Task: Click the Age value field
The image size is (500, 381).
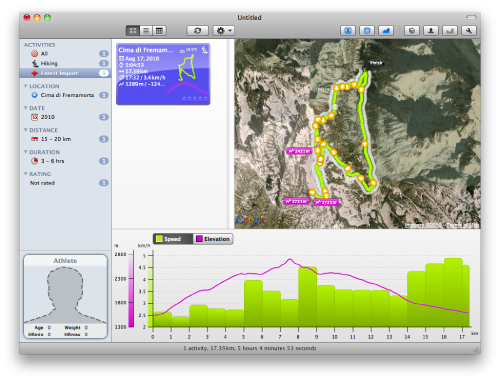Action: 49,328
